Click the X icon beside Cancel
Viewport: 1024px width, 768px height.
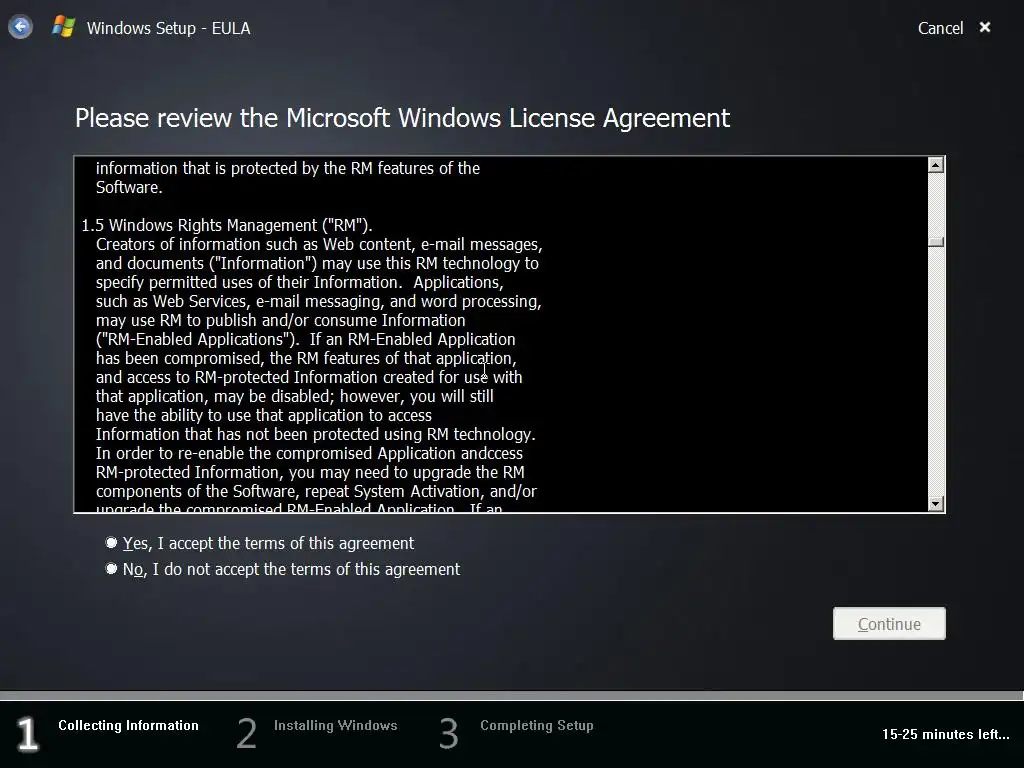[985, 27]
